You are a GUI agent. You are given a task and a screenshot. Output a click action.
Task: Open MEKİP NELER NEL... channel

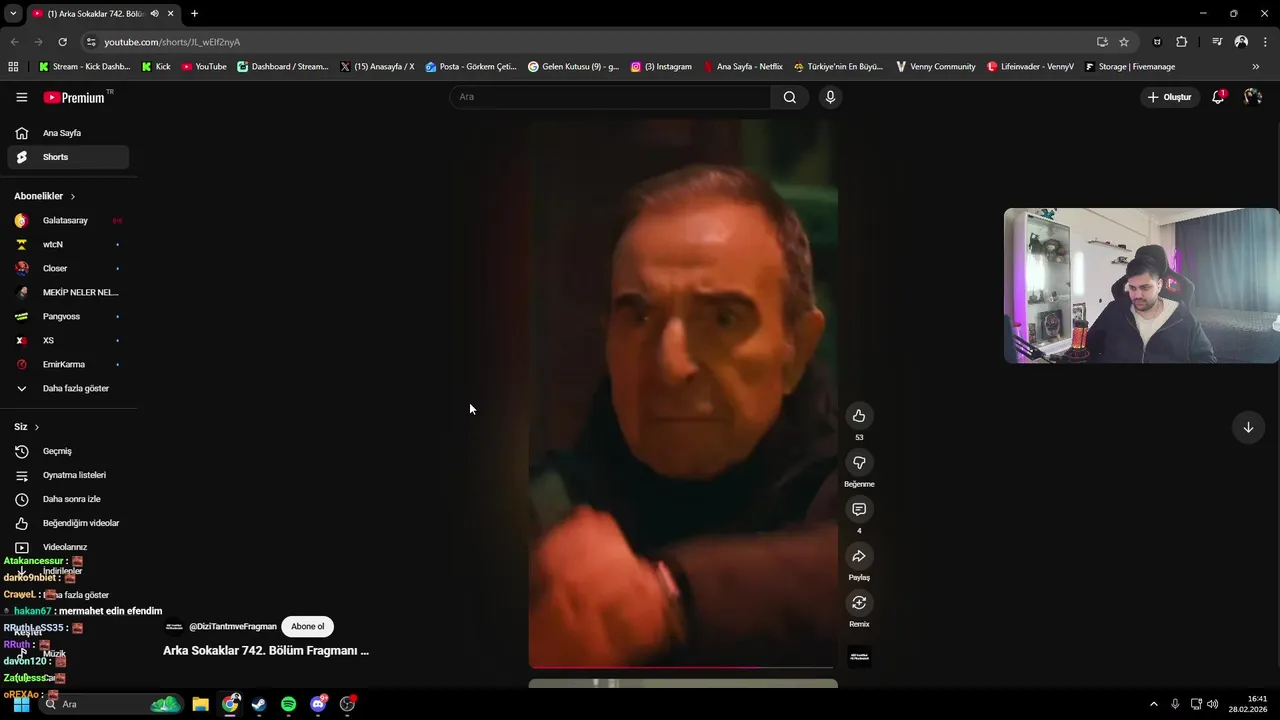click(68, 292)
